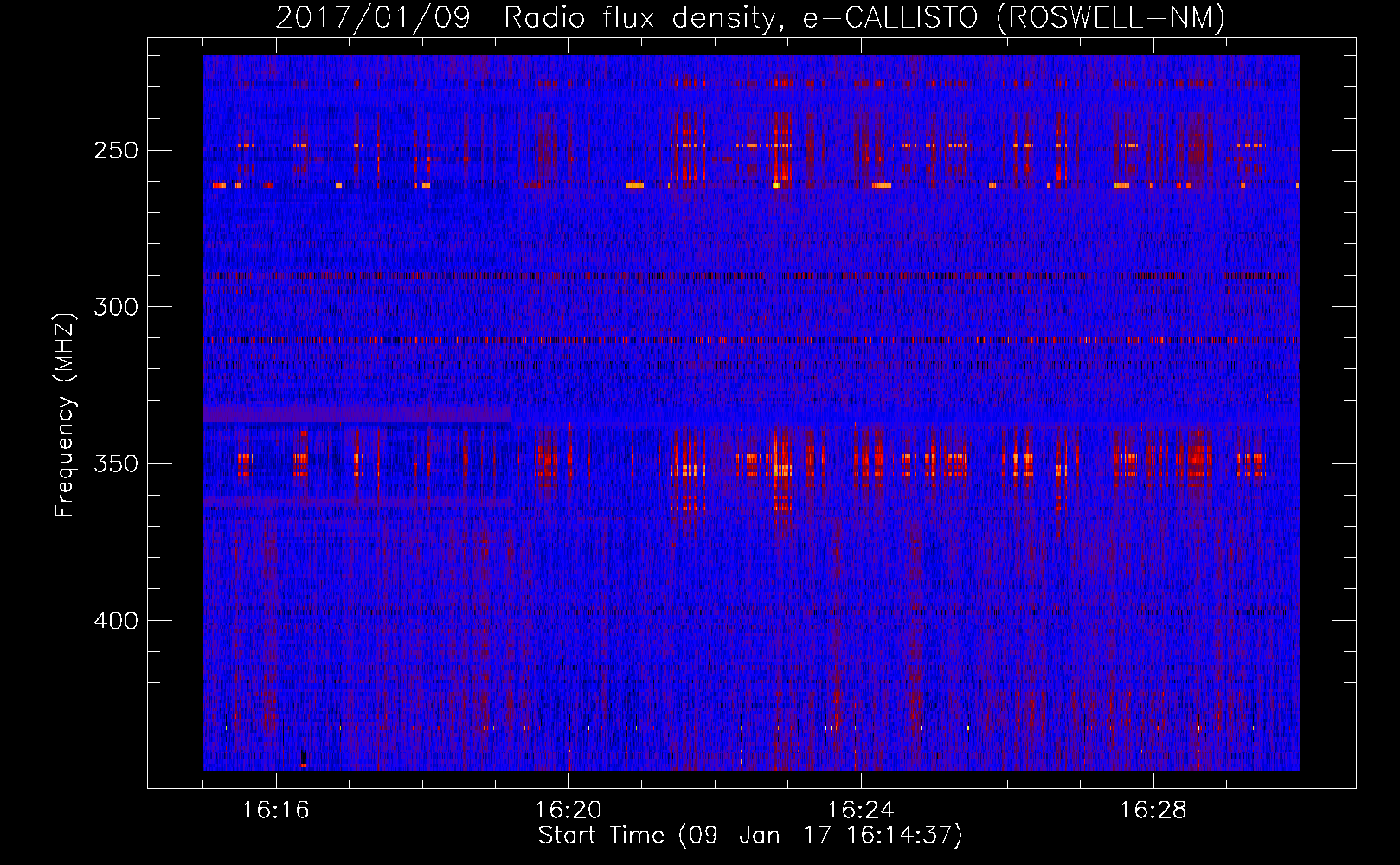This screenshot has height=865, width=1400.
Task: Select the '350' frequency axis label
Action: tap(116, 464)
